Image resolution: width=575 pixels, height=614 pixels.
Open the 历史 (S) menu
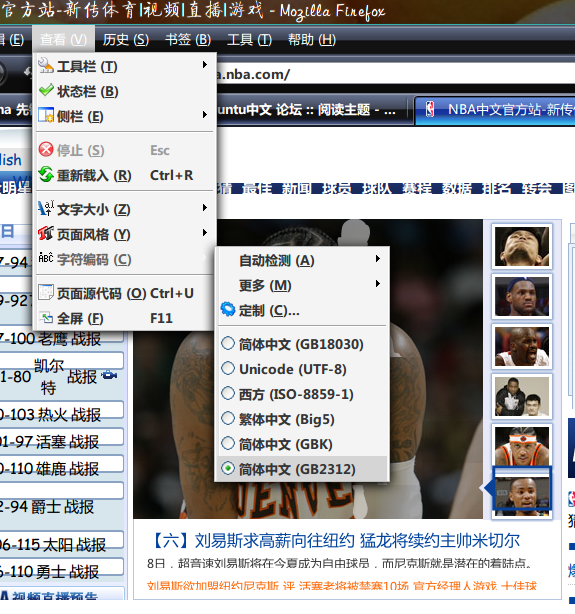pyautogui.click(x=125, y=40)
